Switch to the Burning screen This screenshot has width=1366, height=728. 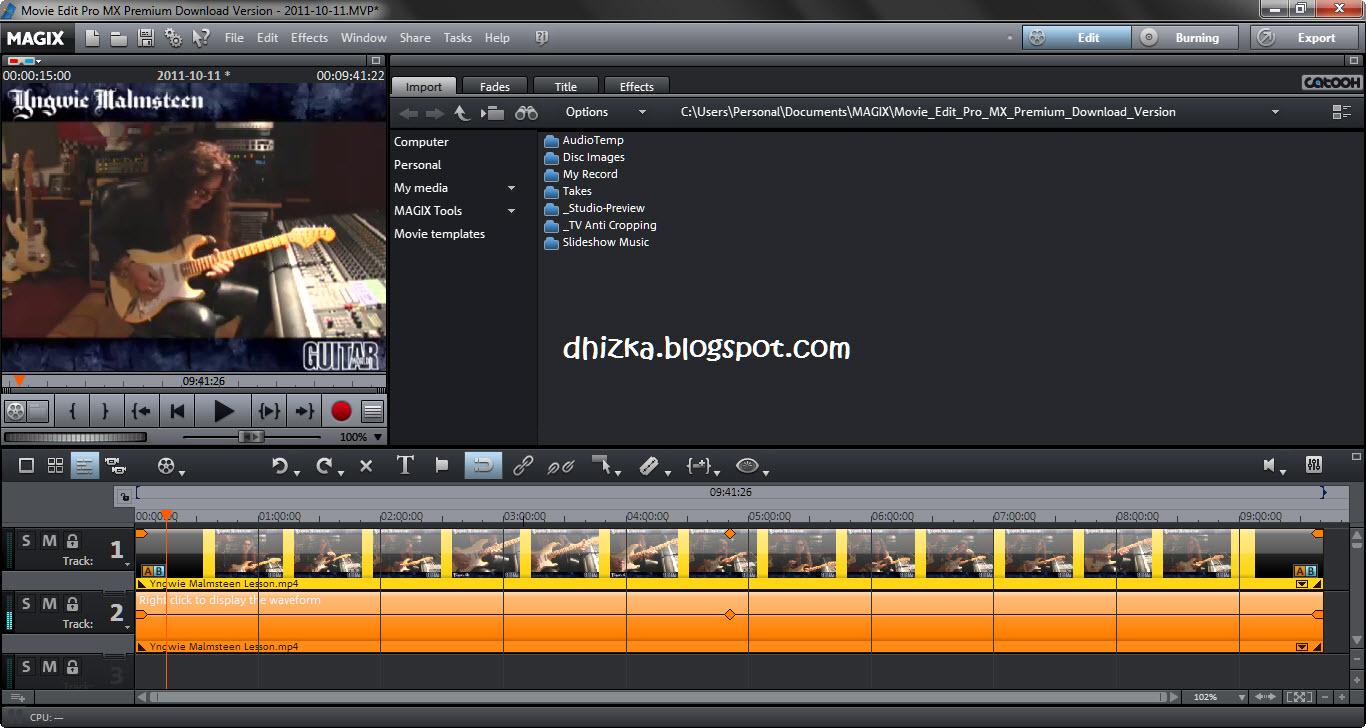pyautogui.click(x=1184, y=38)
